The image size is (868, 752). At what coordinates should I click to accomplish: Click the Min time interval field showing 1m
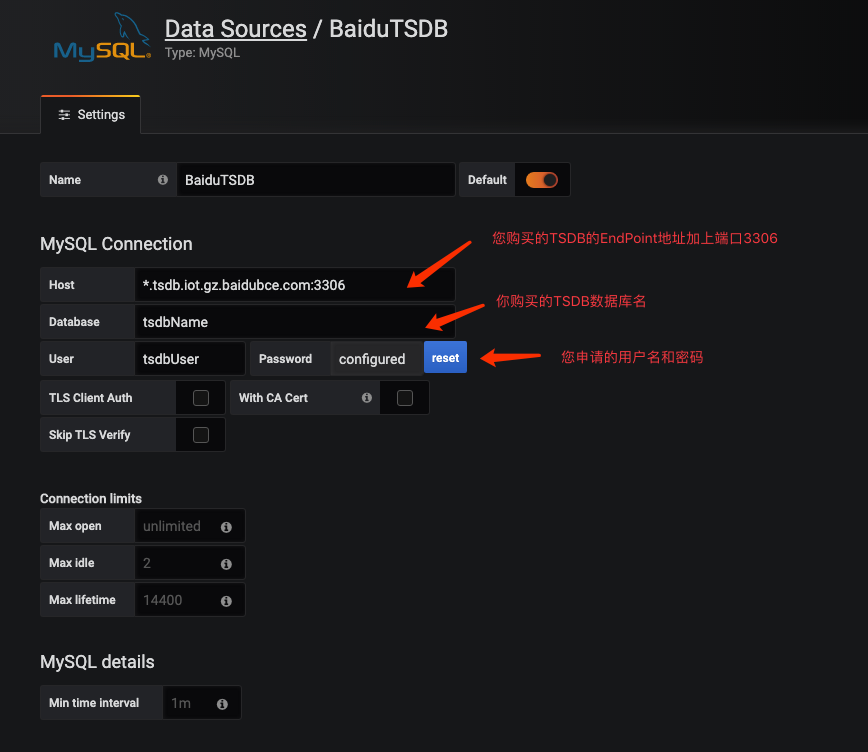coord(202,703)
